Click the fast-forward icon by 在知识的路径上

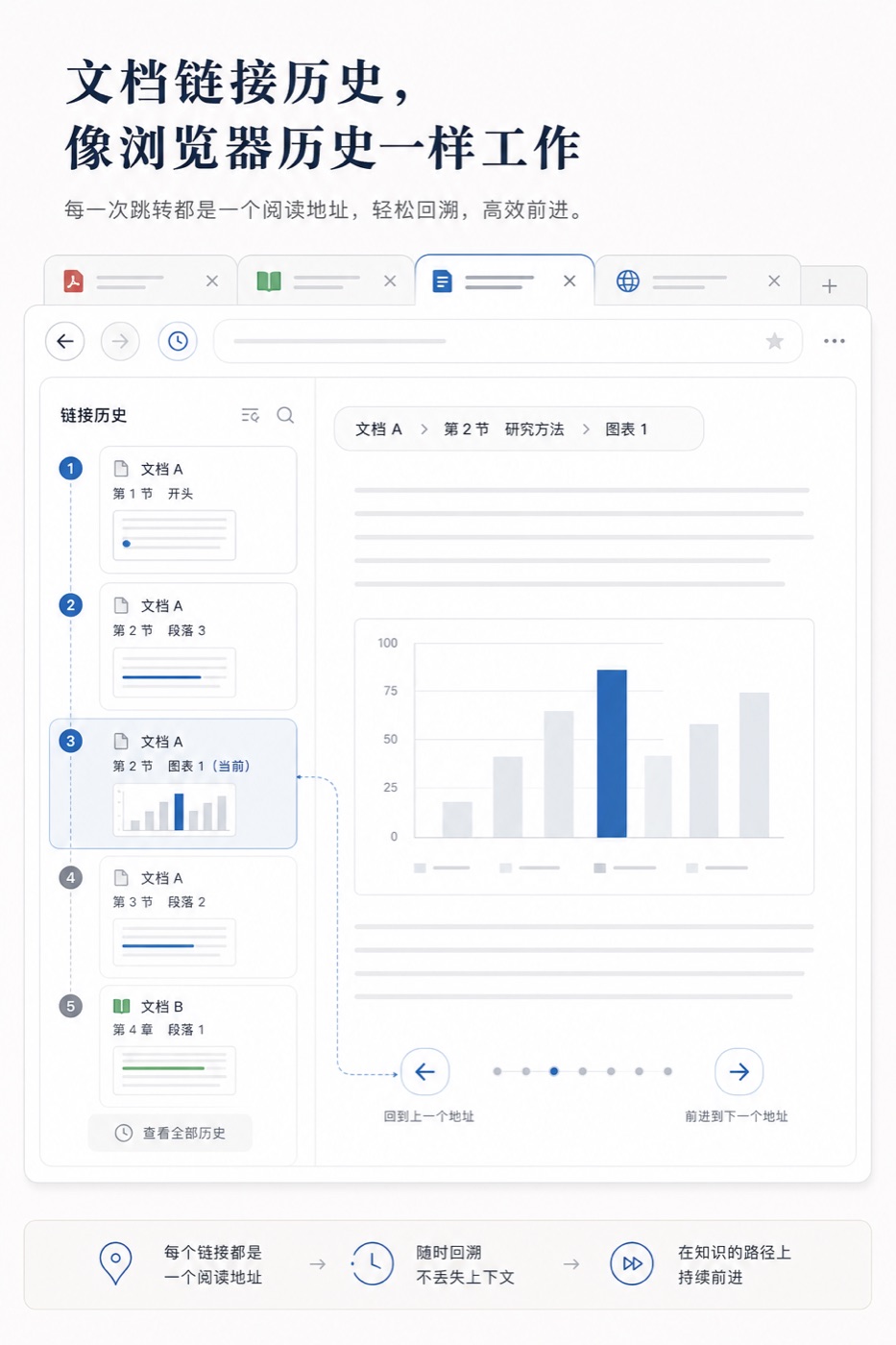632,1263
